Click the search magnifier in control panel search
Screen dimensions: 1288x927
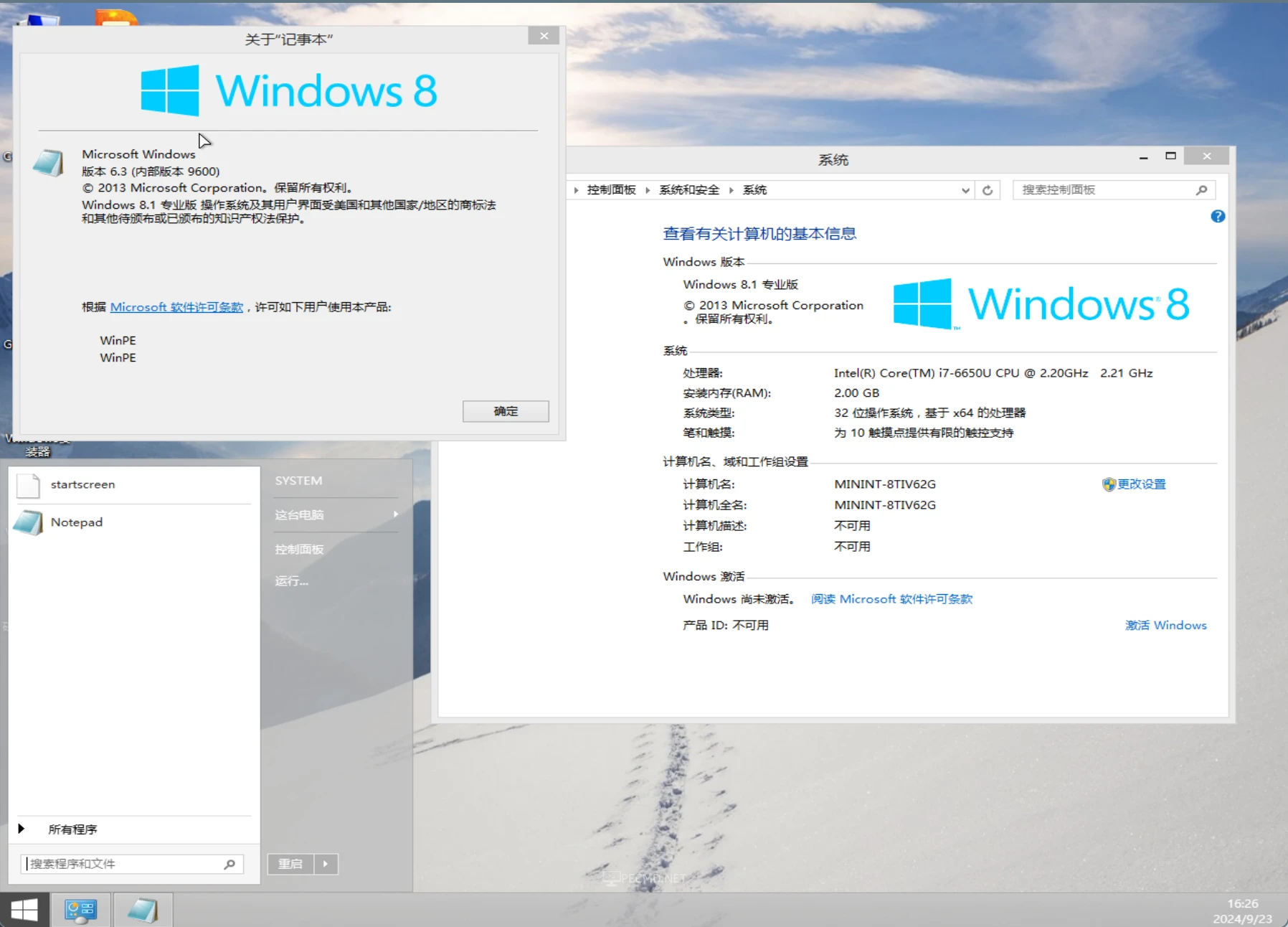click(1202, 190)
